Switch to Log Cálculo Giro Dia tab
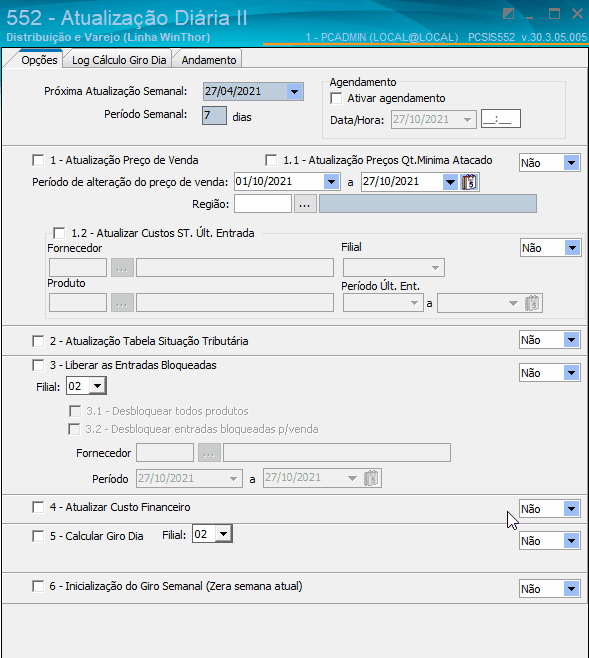This screenshot has height=658, width=589. point(119,60)
